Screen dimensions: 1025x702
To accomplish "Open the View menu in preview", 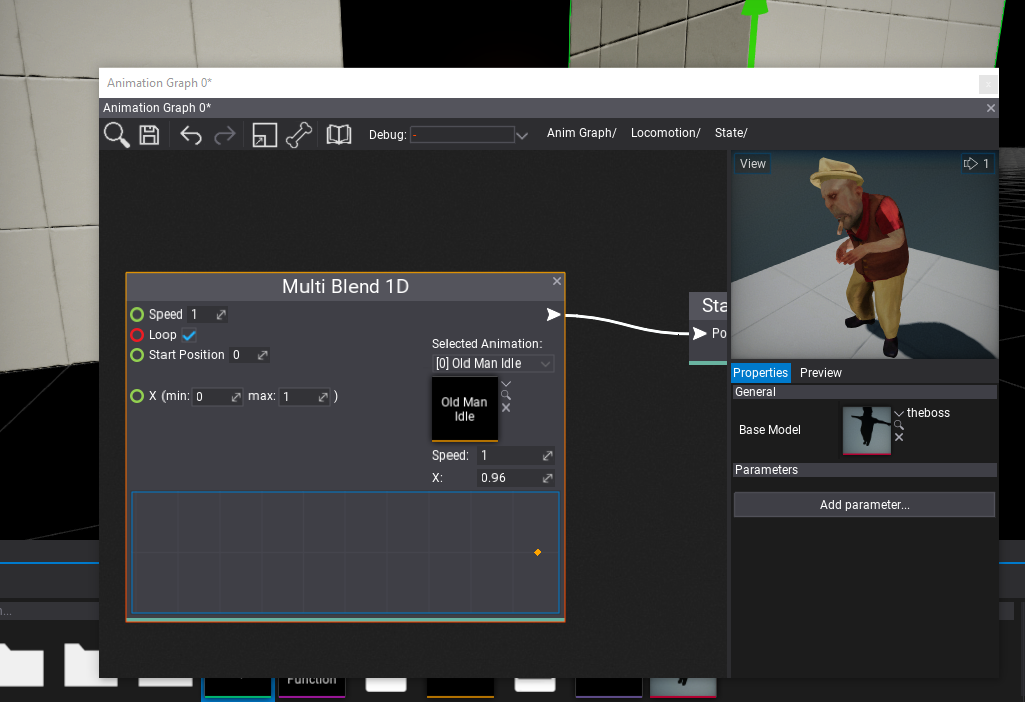I will click(x=752, y=163).
